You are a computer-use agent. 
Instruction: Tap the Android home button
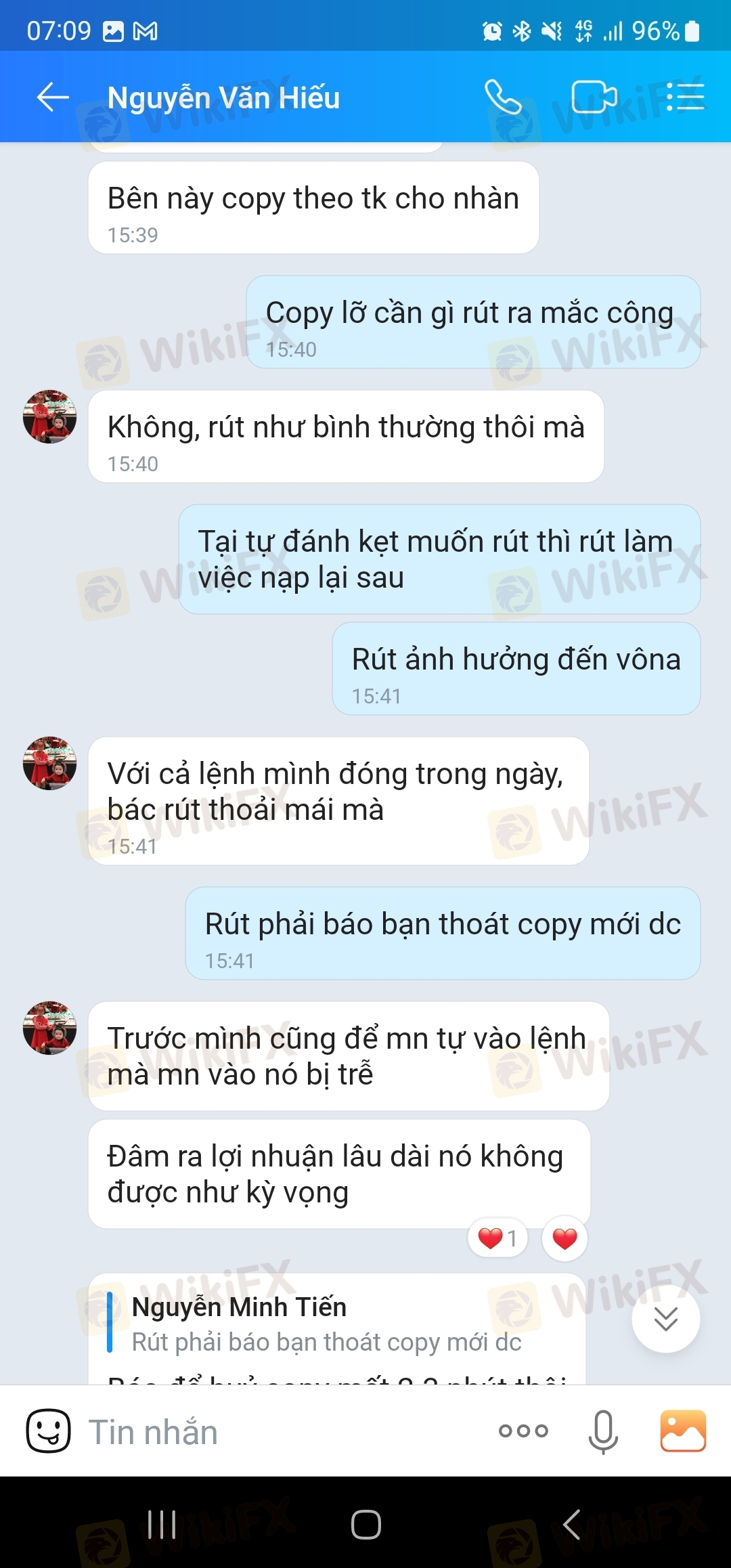365,1525
